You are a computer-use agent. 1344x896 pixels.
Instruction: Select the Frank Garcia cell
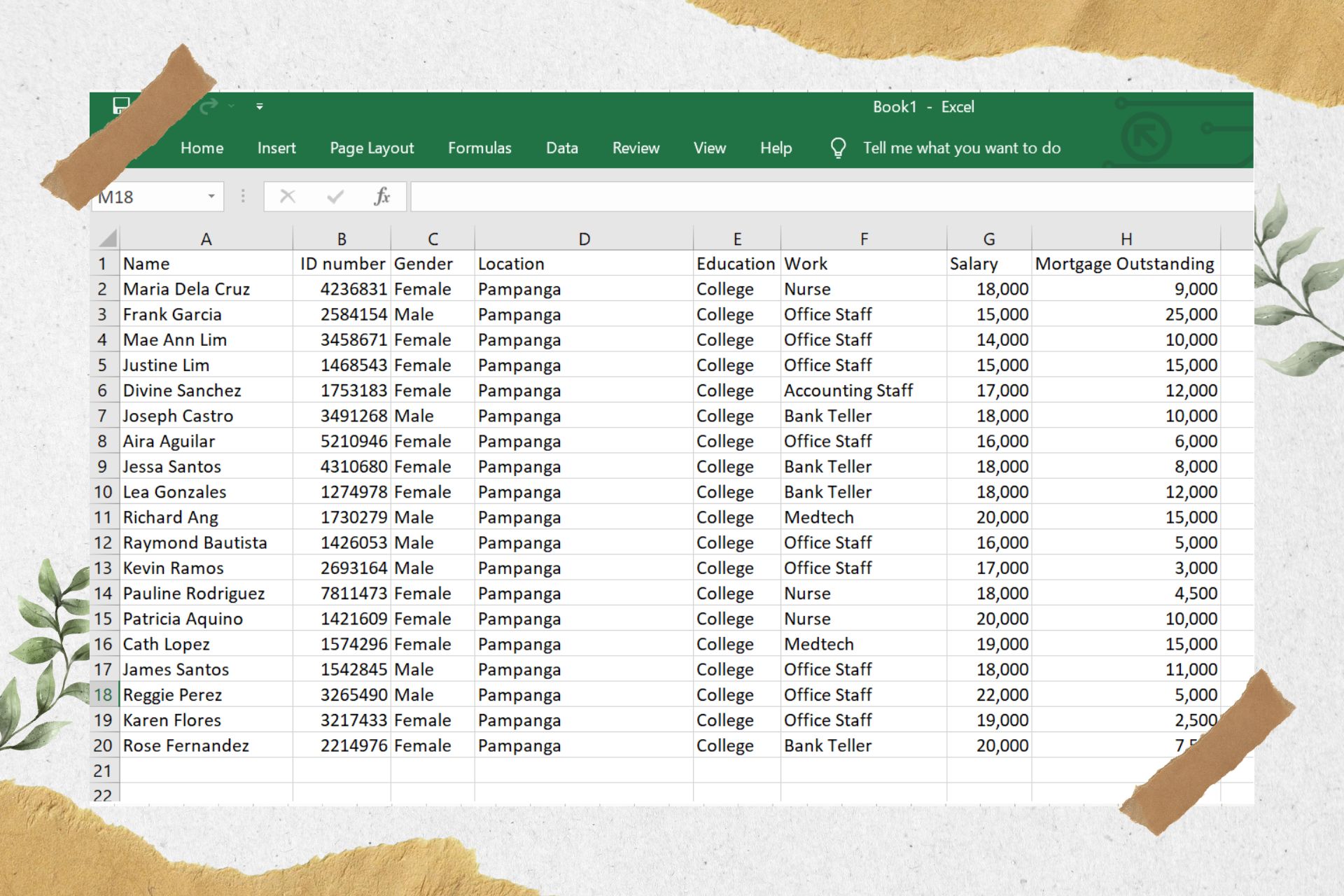coord(206,314)
